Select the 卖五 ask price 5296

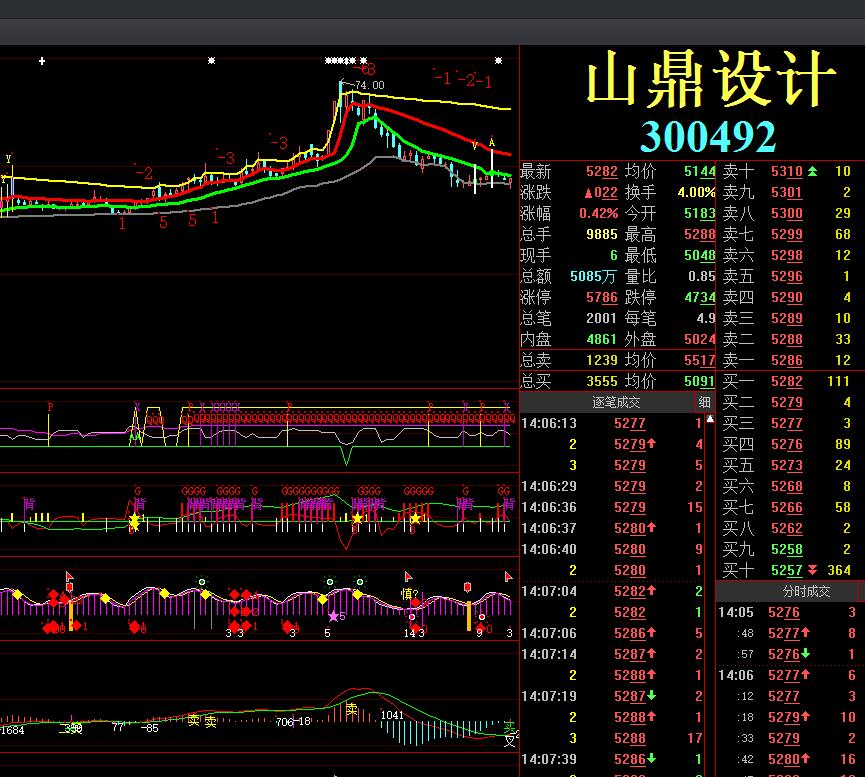787,276
